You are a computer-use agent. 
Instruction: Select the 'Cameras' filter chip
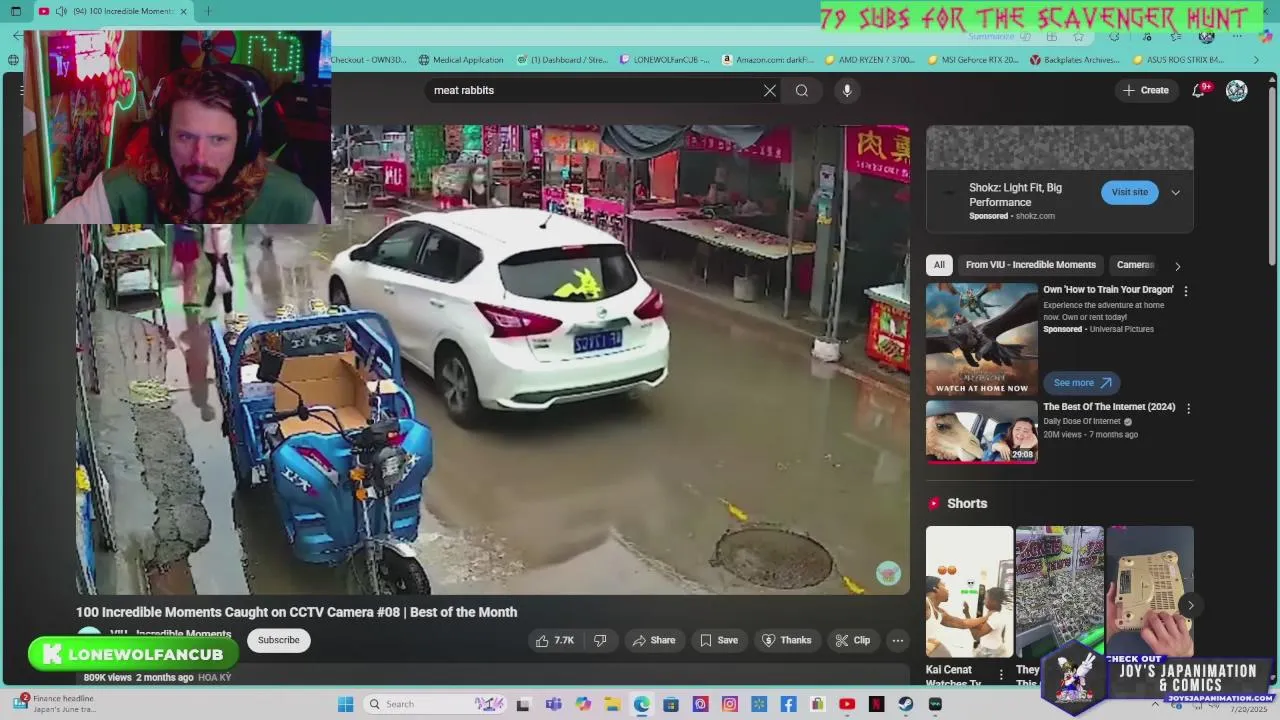pyautogui.click(x=1135, y=265)
